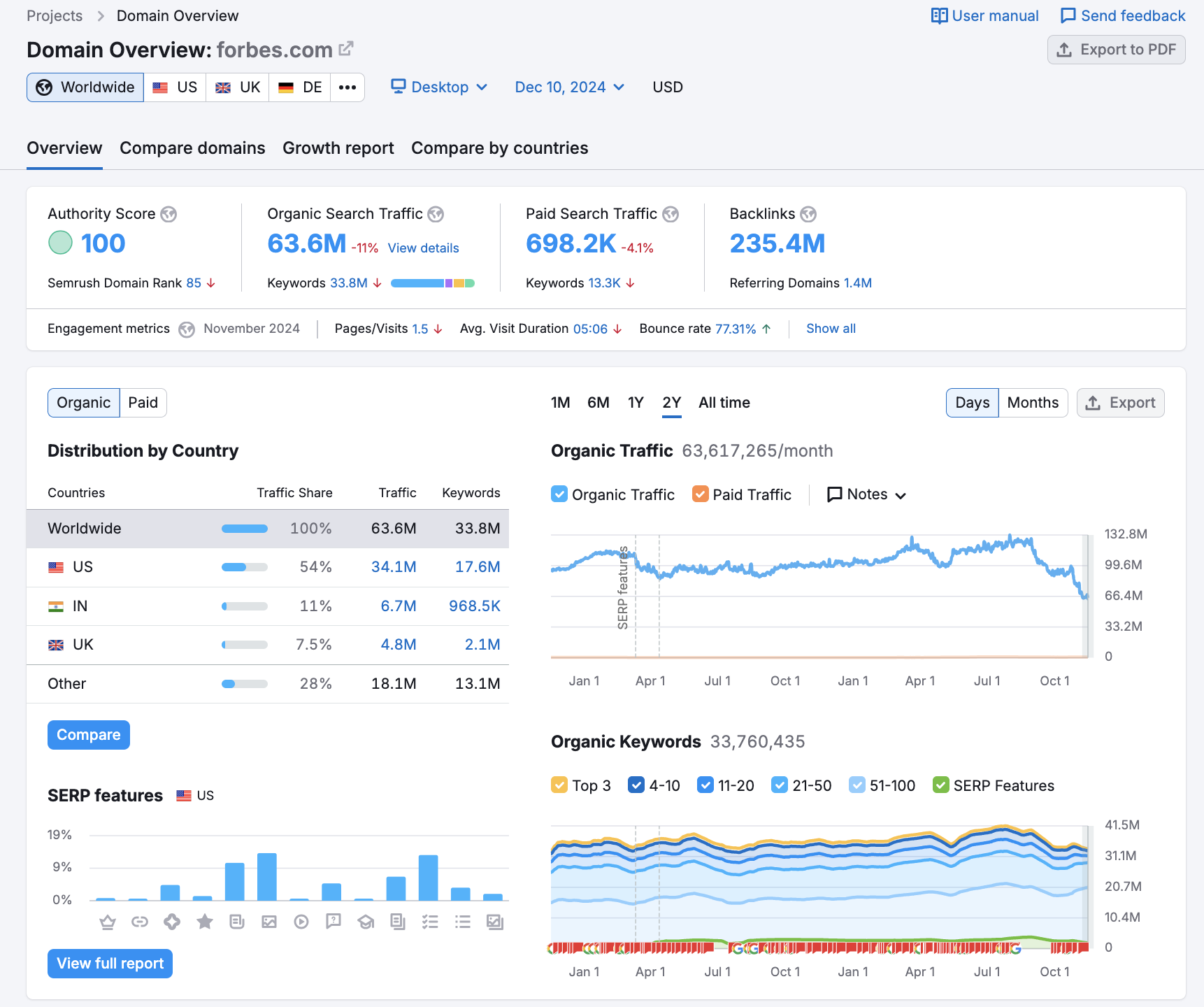This screenshot has width=1204, height=1007.
Task: Click the graduation cap SERP feature icon
Action: [366, 922]
